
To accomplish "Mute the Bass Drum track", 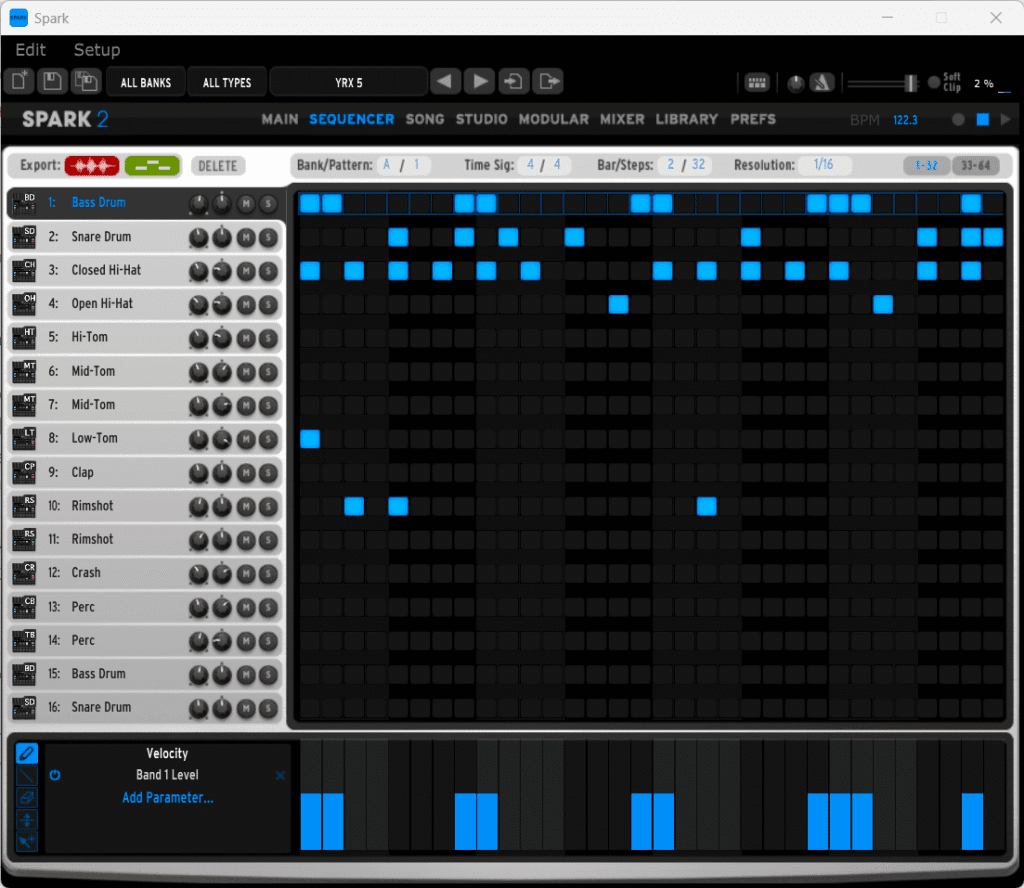I will (x=246, y=203).
